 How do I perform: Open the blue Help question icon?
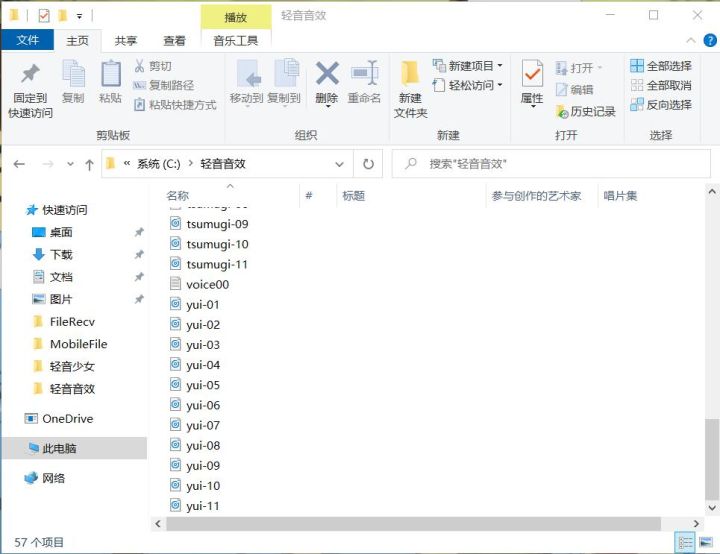click(x=710, y=41)
